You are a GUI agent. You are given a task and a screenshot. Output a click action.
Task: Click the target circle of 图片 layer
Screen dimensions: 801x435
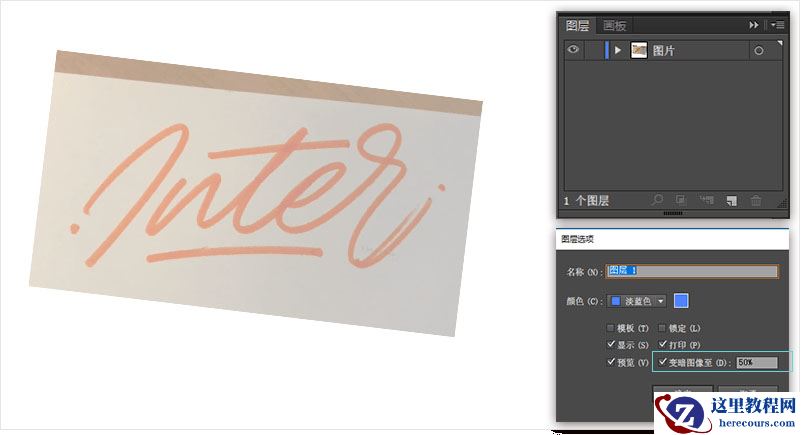pyautogui.click(x=759, y=51)
